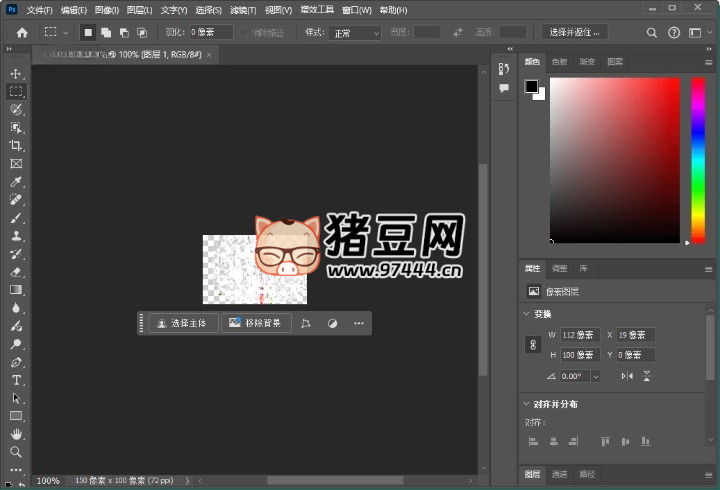Select the Eyedropper tool
Viewport: 720px width, 490px height.
(x=16, y=181)
